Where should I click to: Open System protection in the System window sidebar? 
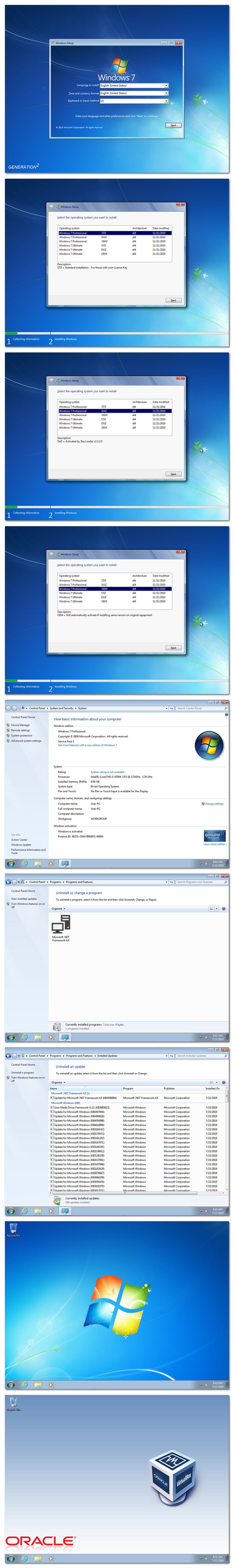(22, 735)
